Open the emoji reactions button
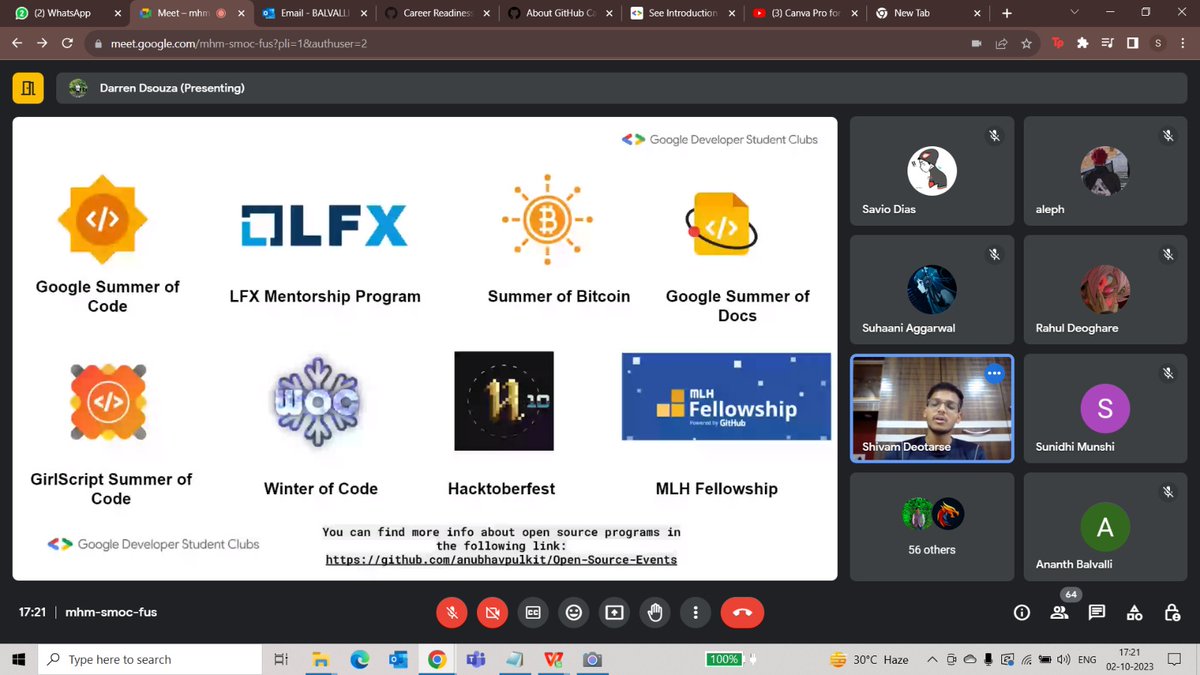This screenshot has height=675, width=1200. coord(574,612)
